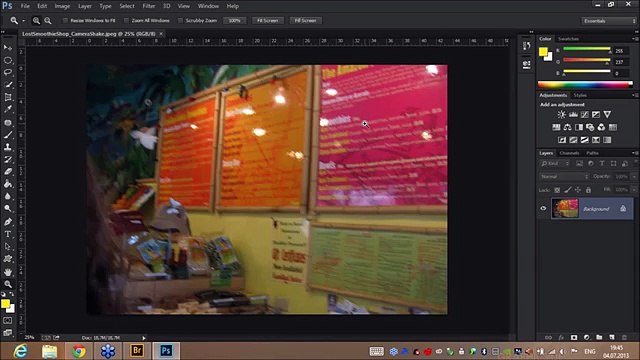Image resolution: width=640 pixels, height=360 pixels.
Task: Add a Brightness/Contrast adjustment
Action: coord(562,115)
